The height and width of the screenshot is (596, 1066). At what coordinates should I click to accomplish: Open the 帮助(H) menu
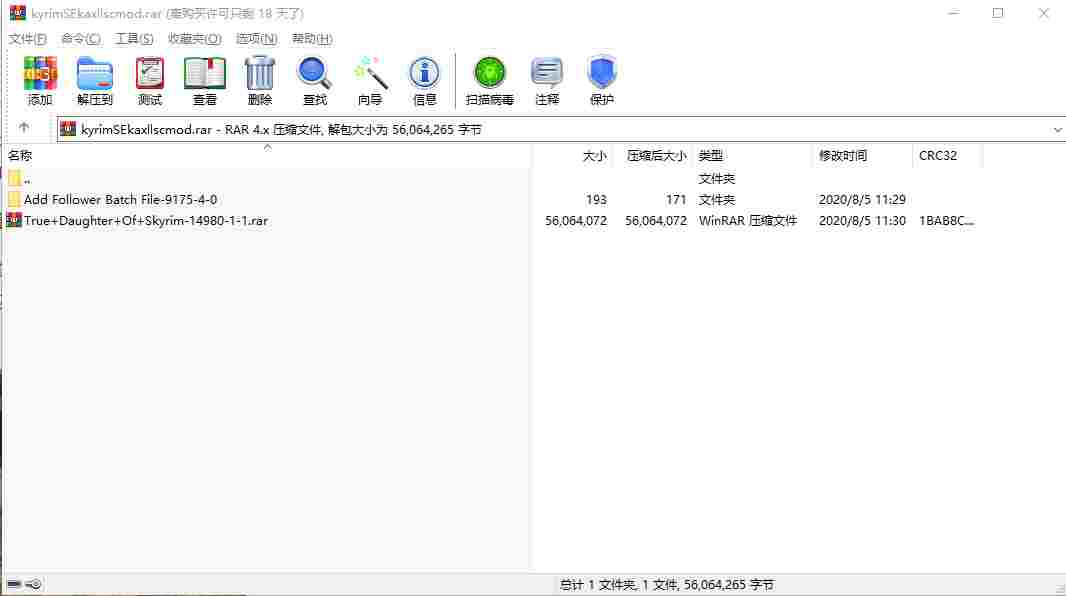(312, 39)
